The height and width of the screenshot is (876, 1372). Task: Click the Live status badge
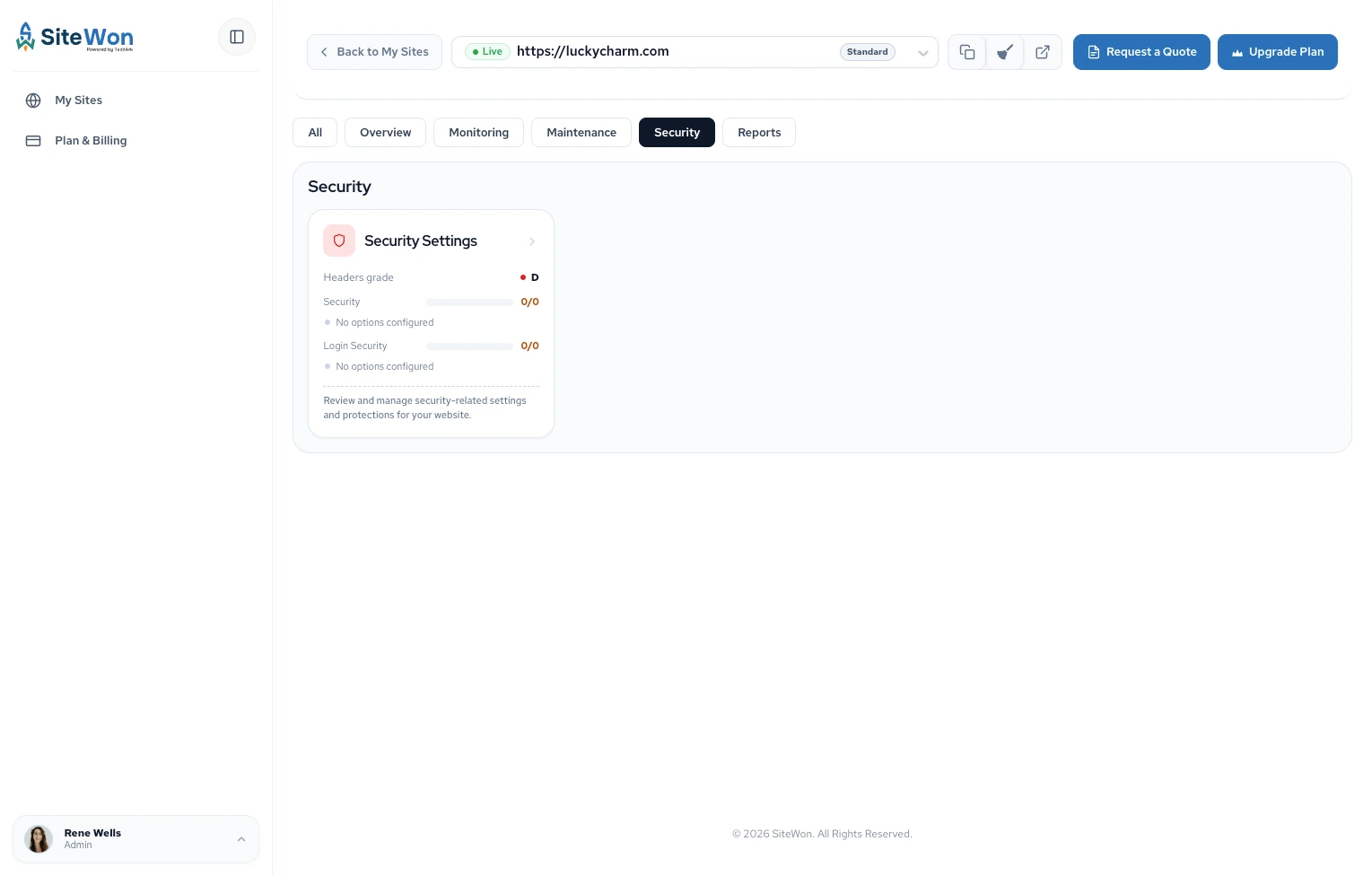click(487, 52)
